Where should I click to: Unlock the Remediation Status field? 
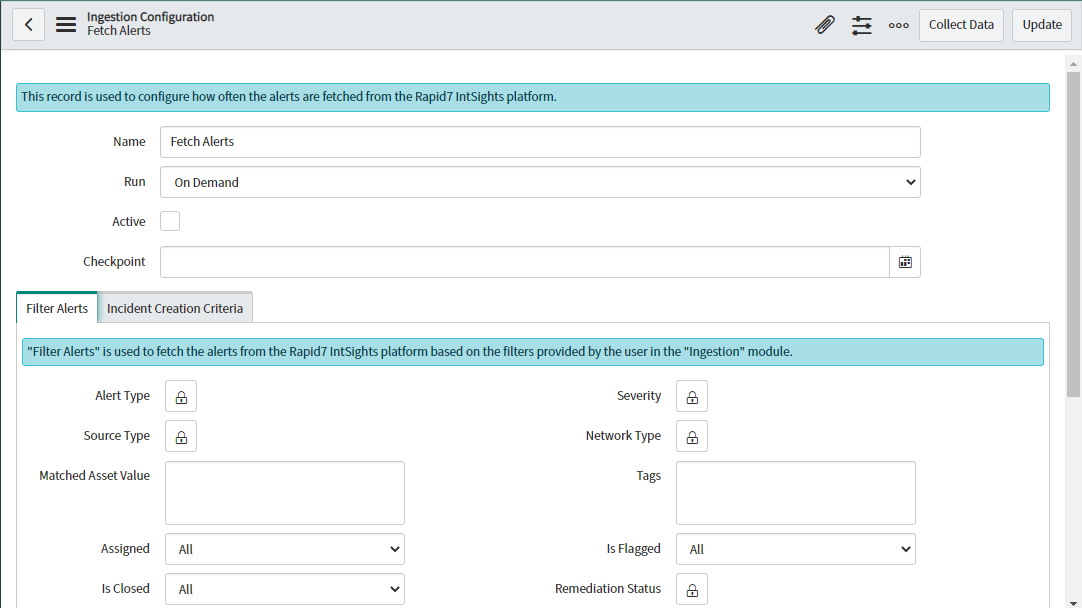pos(692,589)
